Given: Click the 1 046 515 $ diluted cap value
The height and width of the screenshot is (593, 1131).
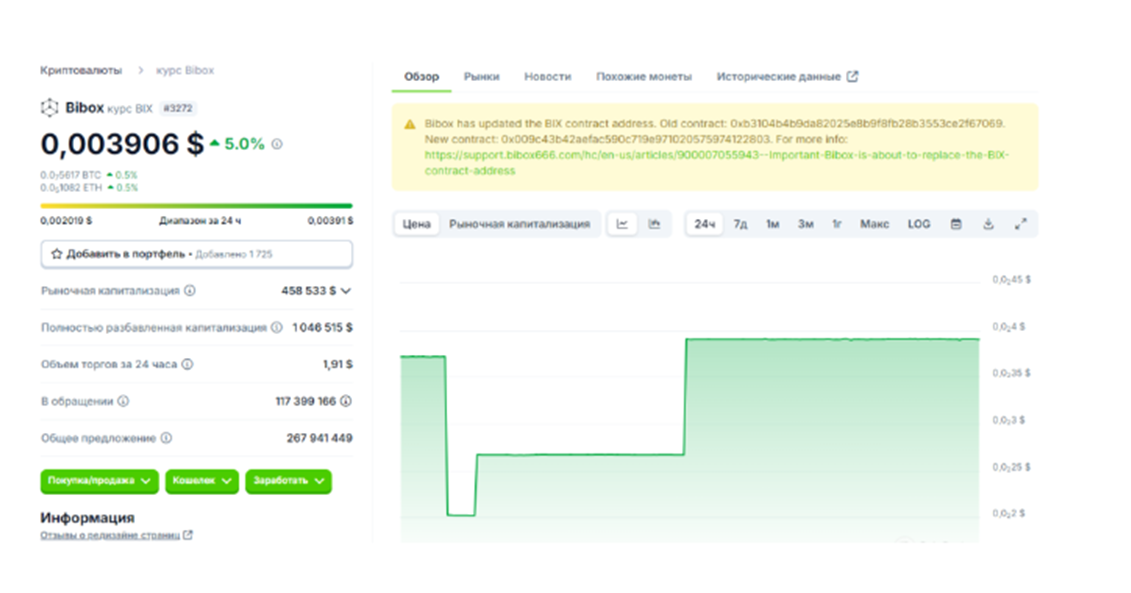Looking at the screenshot, I should point(322,328).
